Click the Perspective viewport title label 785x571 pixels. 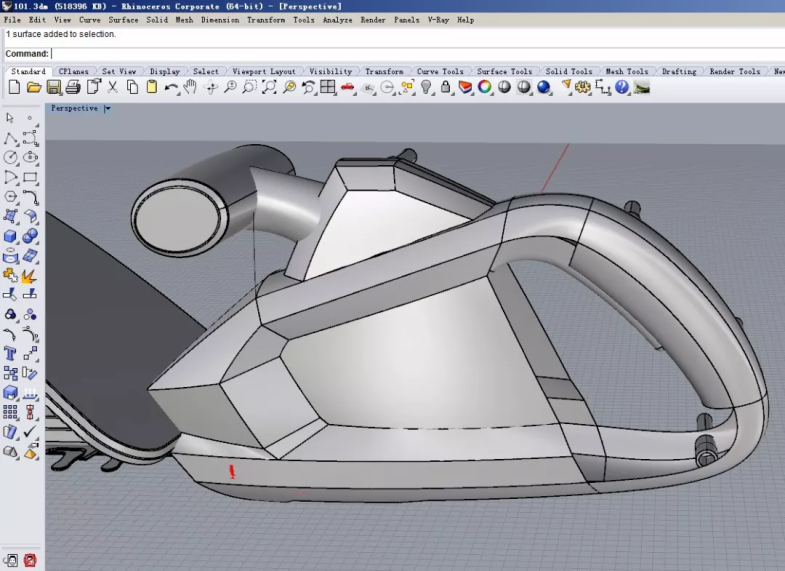(74, 109)
